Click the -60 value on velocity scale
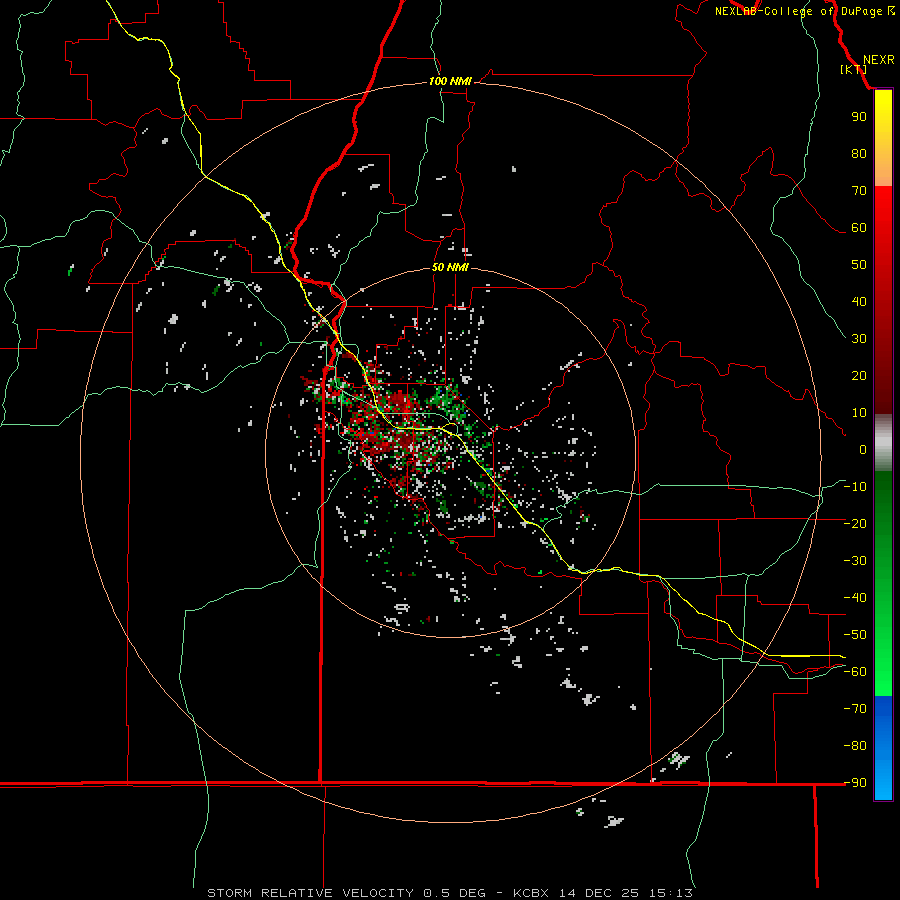 click(855, 672)
